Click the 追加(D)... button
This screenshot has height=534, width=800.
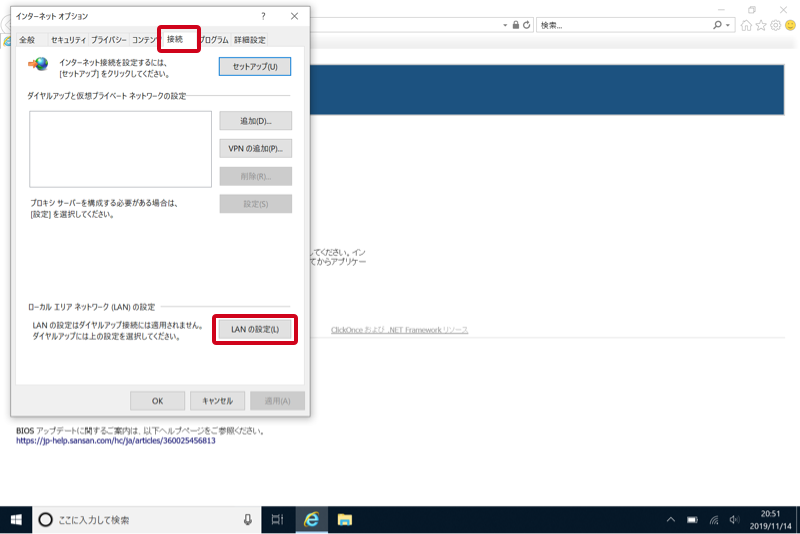point(256,121)
